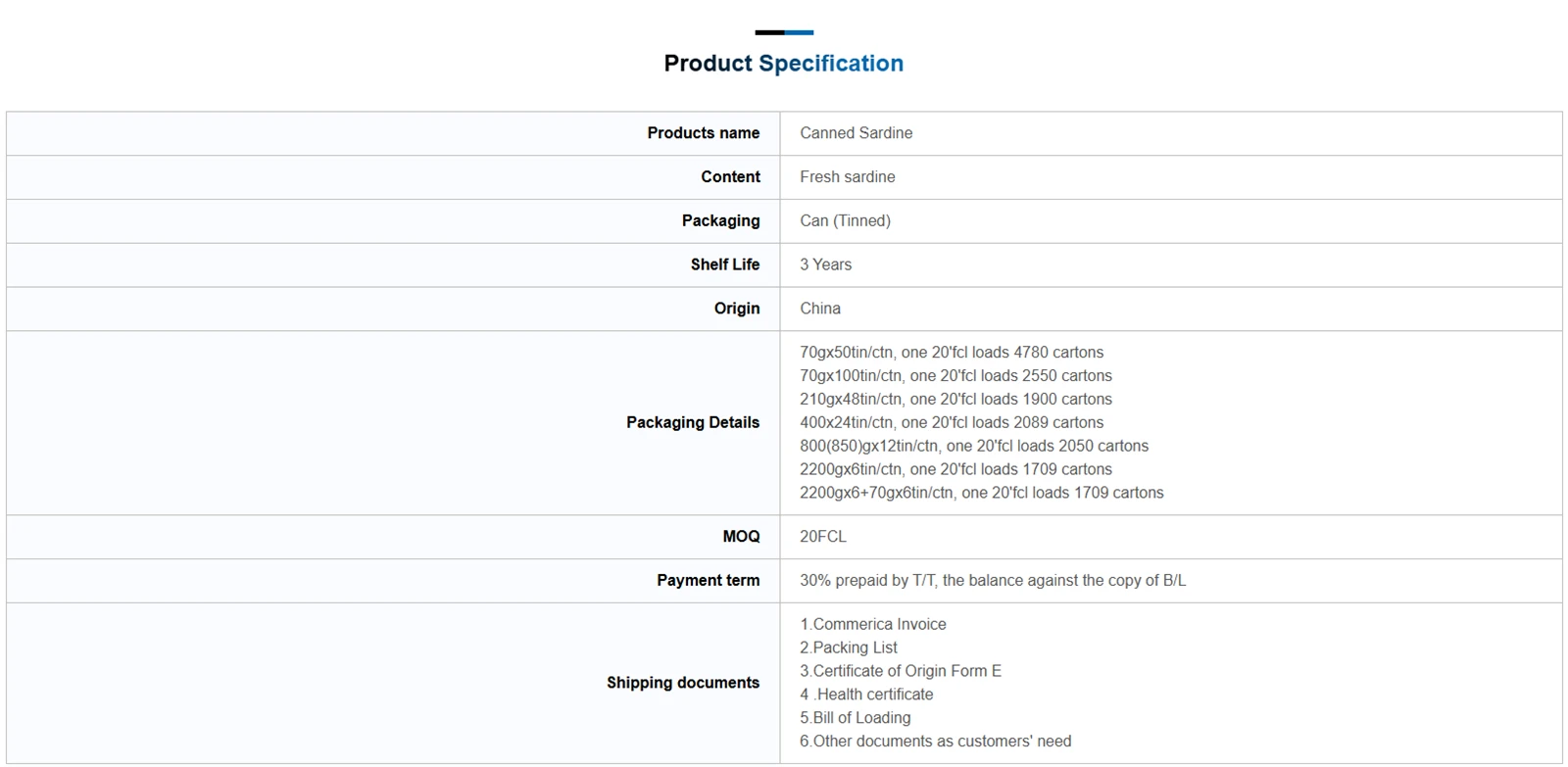Screen dimensions: 1568x767
Task: Click the '3 Years' value
Action: tap(825, 264)
